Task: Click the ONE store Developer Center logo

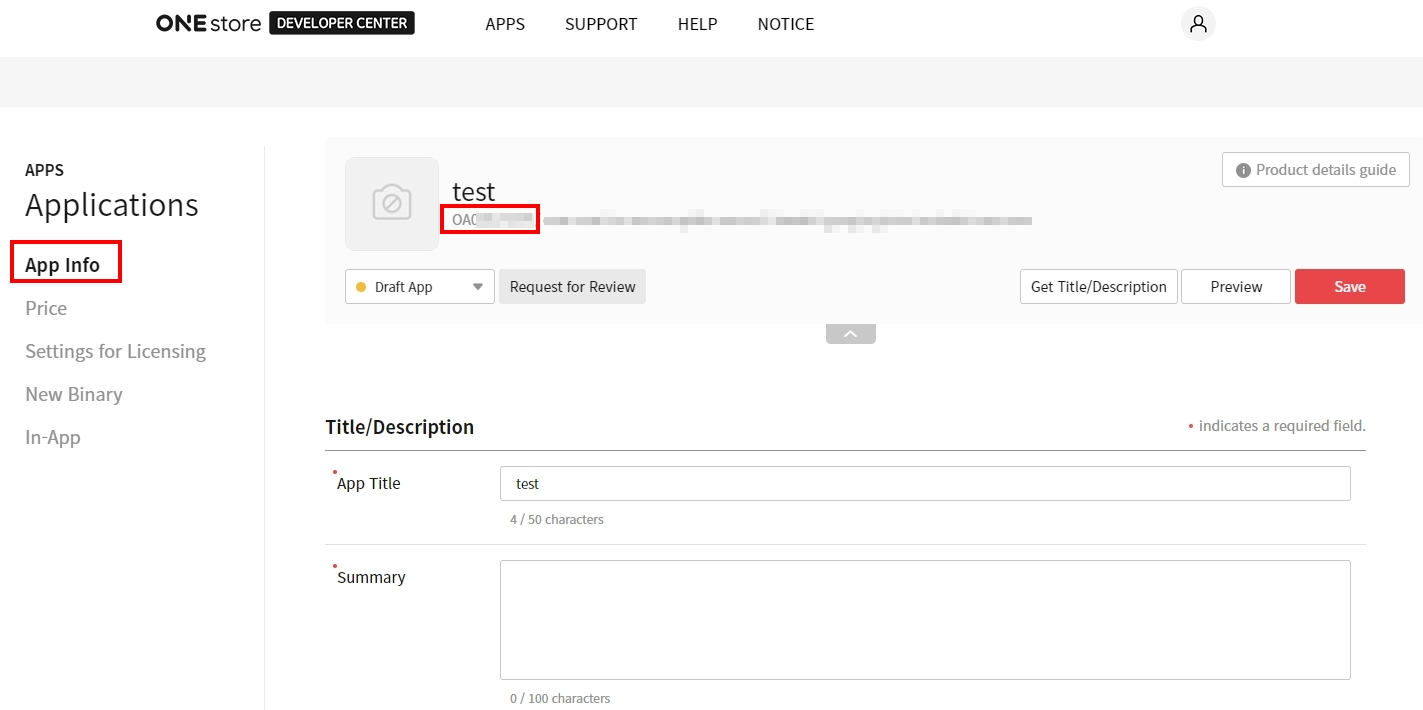Action: [x=285, y=24]
